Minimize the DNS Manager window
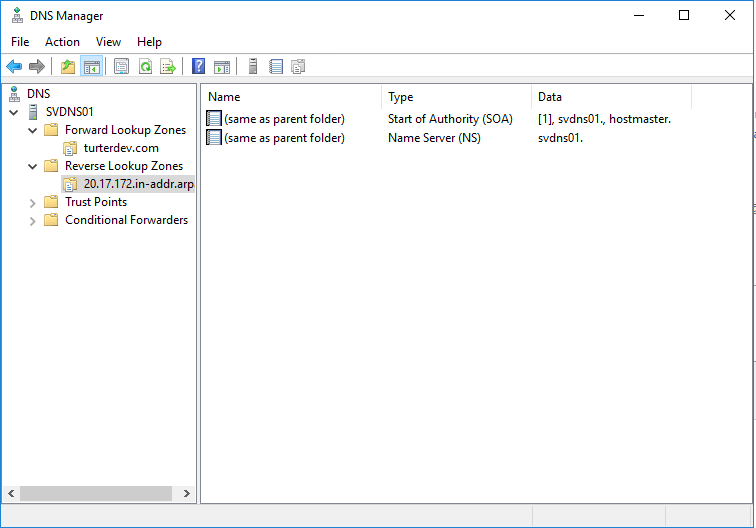This screenshot has height=528, width=756. (x=639, y=15)
